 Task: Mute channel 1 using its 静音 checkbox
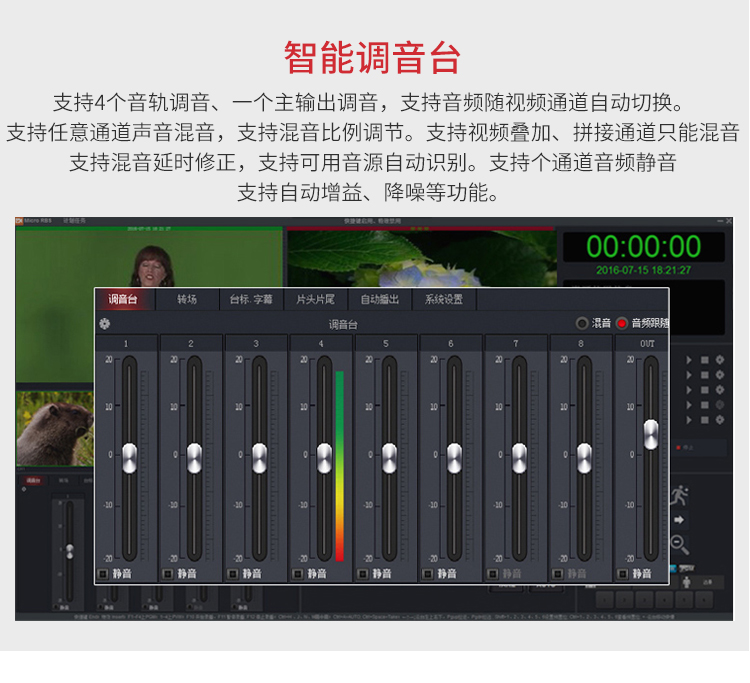pos(103,574)
